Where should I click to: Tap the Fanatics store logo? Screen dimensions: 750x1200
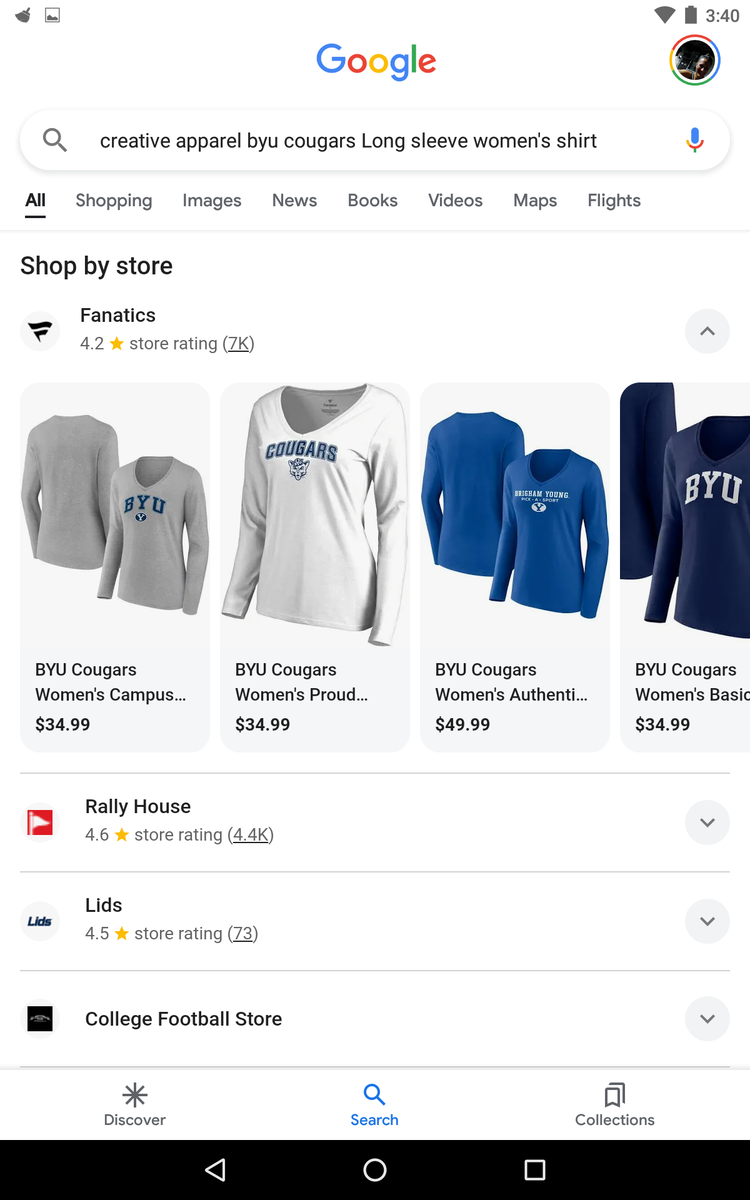(x=40, y=331)
